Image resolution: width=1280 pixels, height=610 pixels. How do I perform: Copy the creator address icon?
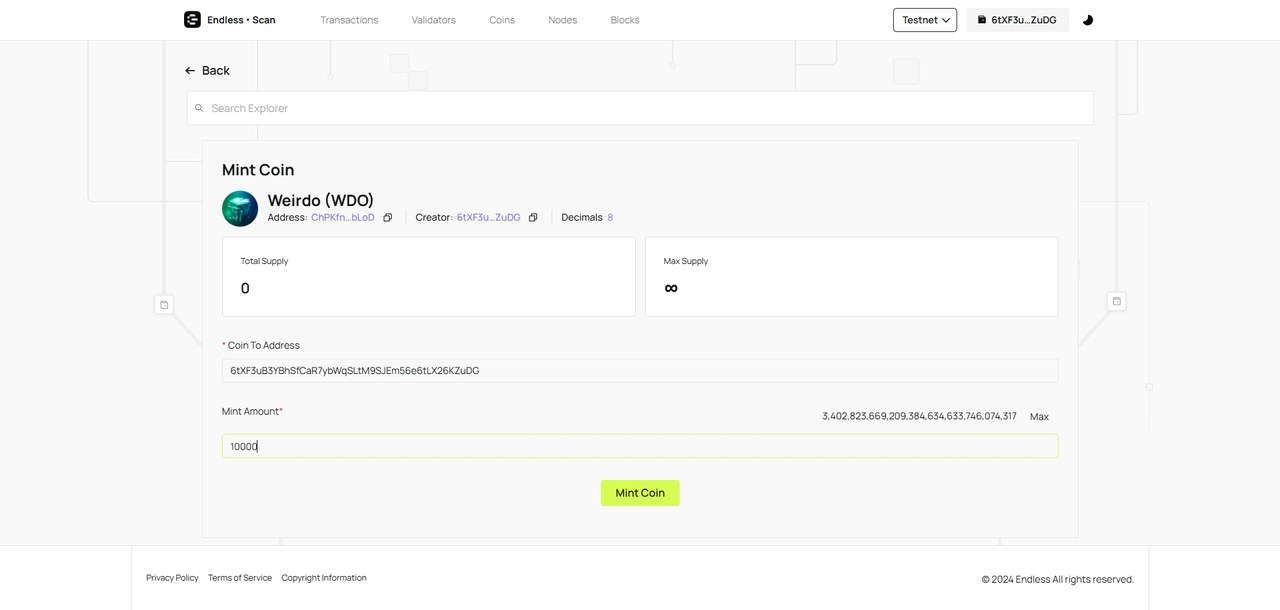tap(533, 218)
